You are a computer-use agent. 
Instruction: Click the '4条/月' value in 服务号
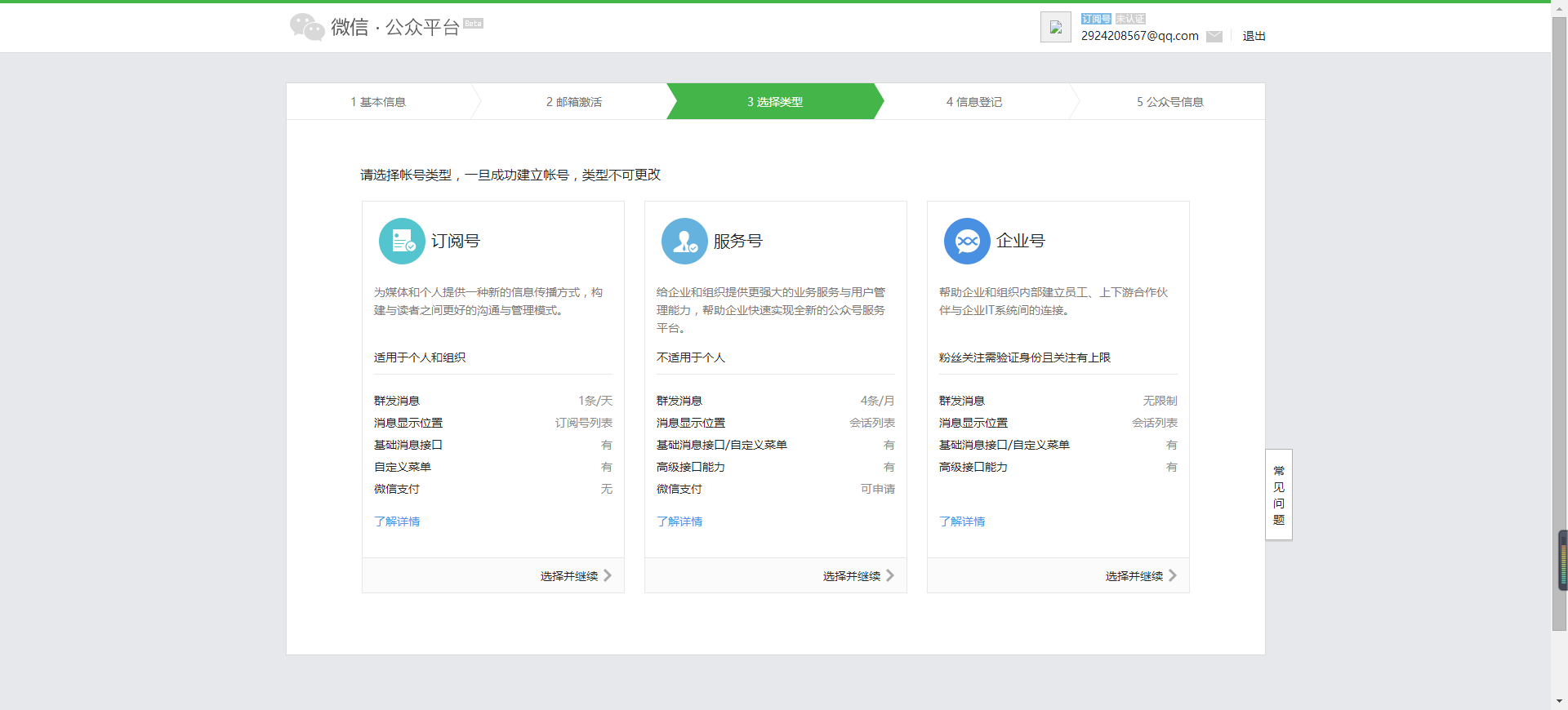(878, 401)
